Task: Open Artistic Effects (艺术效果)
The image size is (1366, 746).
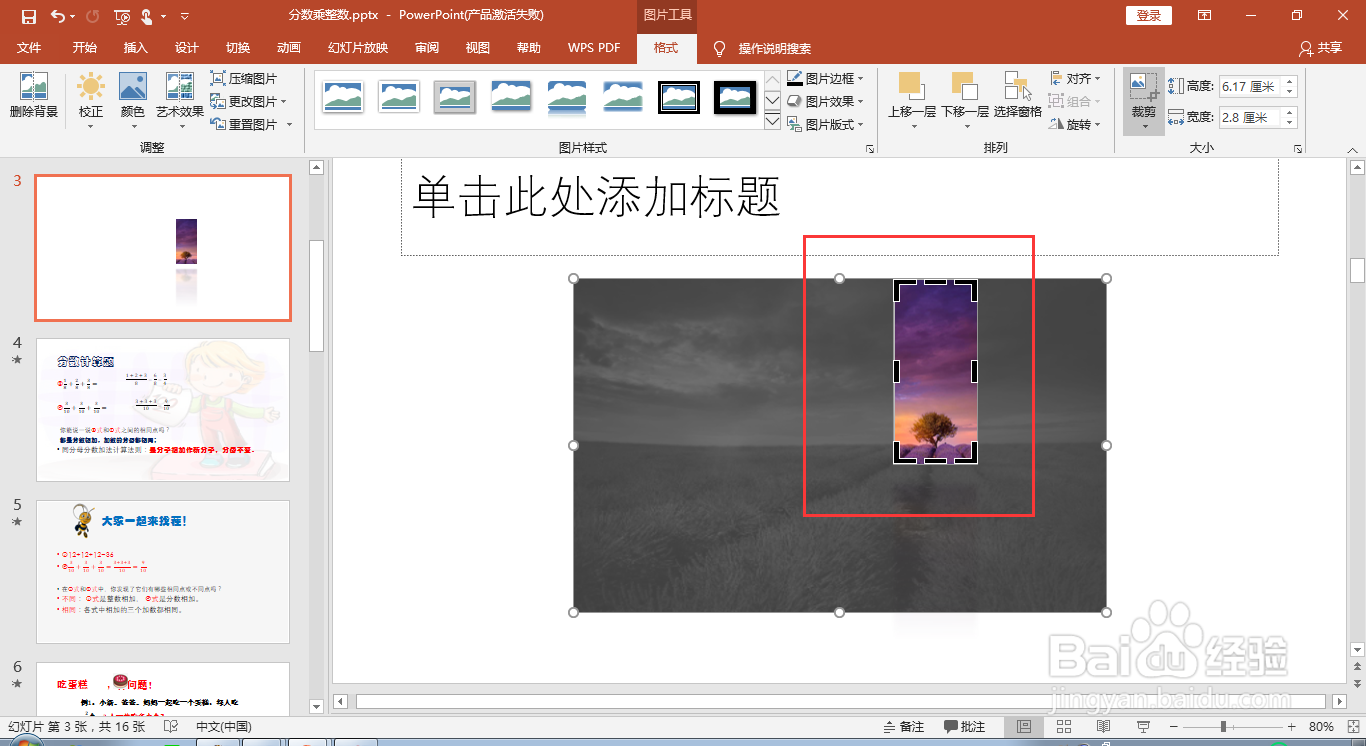Action: (180, 100)
